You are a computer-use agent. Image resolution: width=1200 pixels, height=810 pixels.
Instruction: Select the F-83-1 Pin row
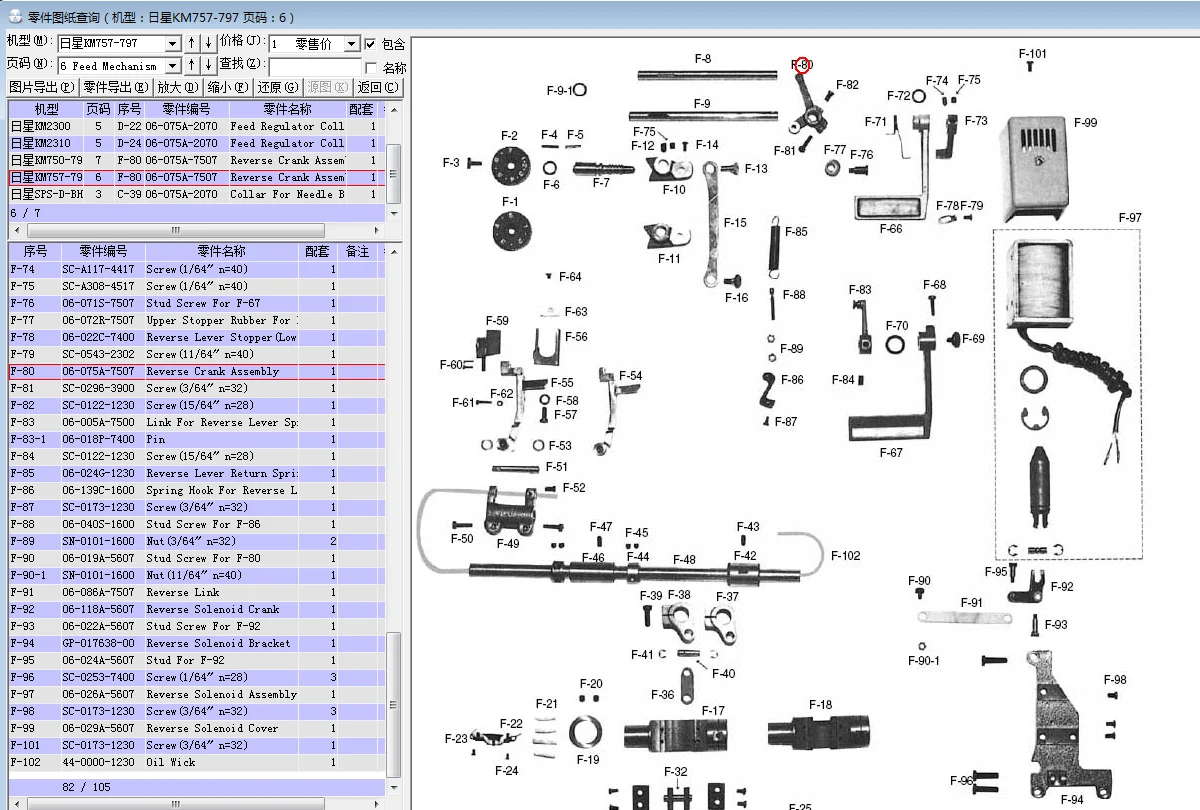pyautogui.click(x=197, y=439)
